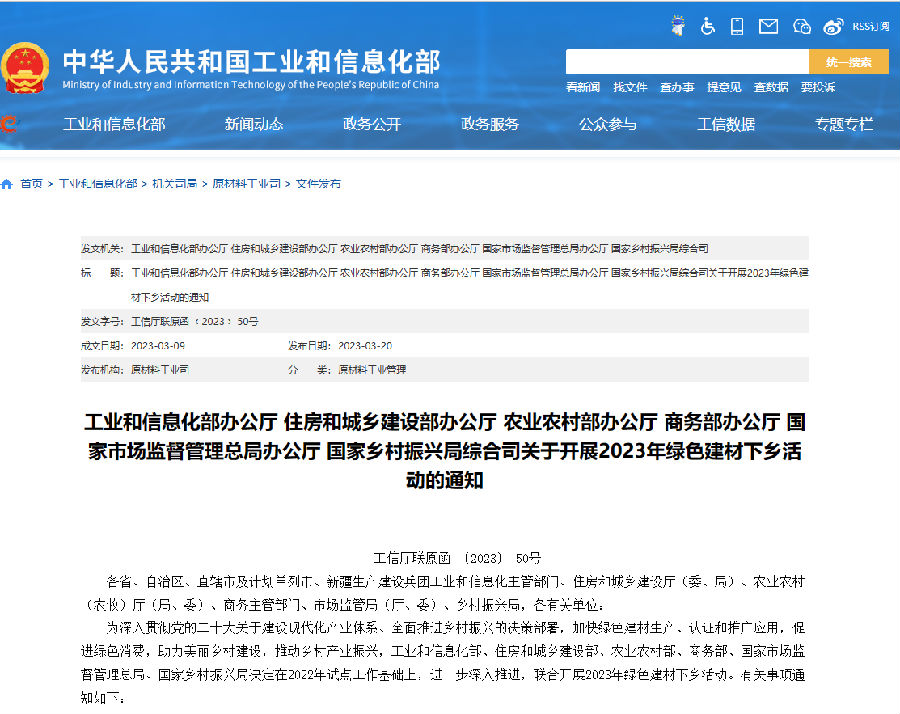The image size is (900, 714).
Task: Click the 成文日期 value 2023-03-09
Action: 158,346
